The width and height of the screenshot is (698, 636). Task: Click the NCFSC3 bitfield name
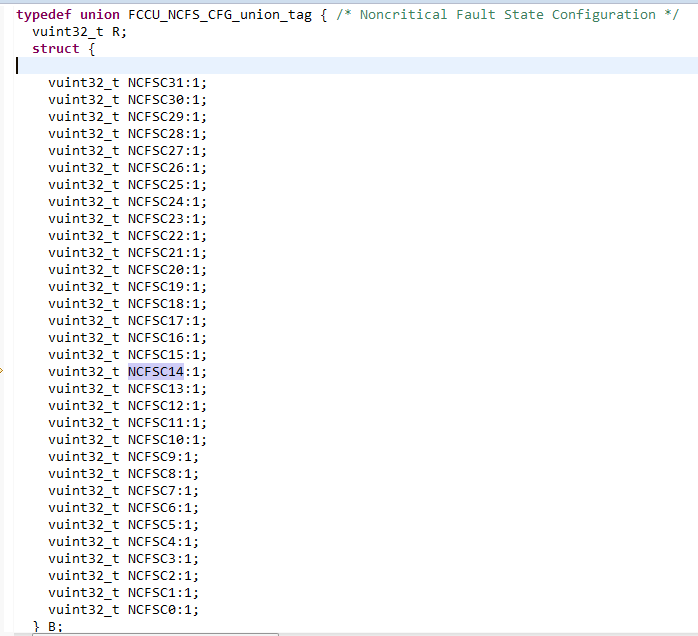[x=152, y=559]
